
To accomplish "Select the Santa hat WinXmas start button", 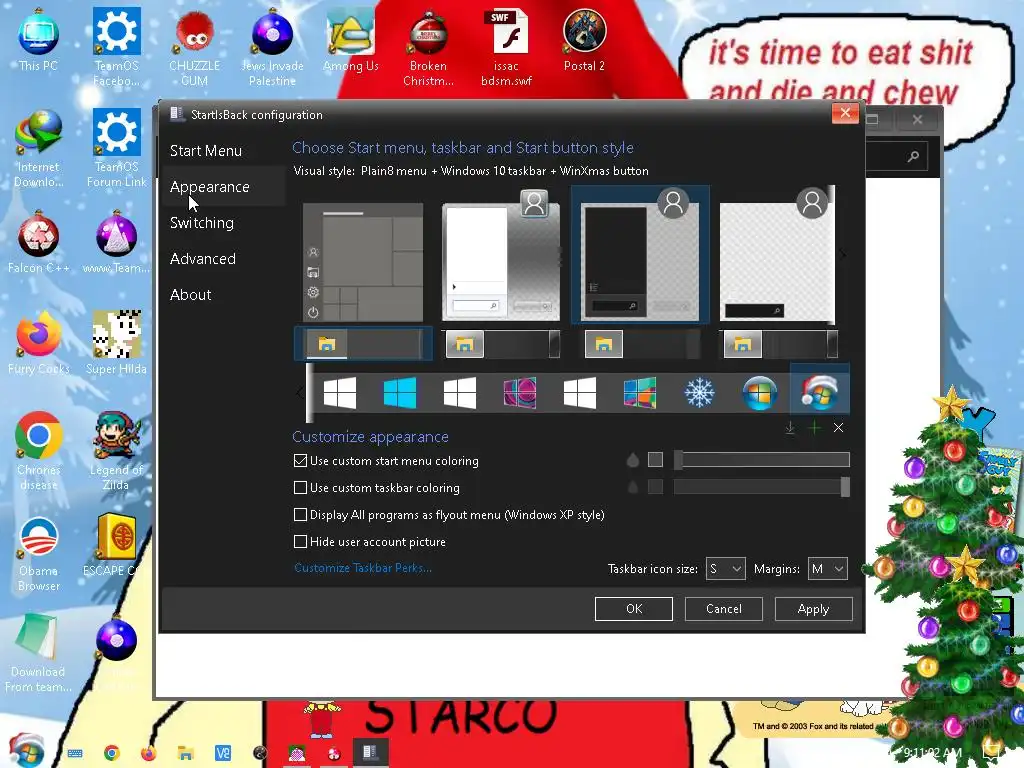I will pyautogui.click(x=820, y=391).
